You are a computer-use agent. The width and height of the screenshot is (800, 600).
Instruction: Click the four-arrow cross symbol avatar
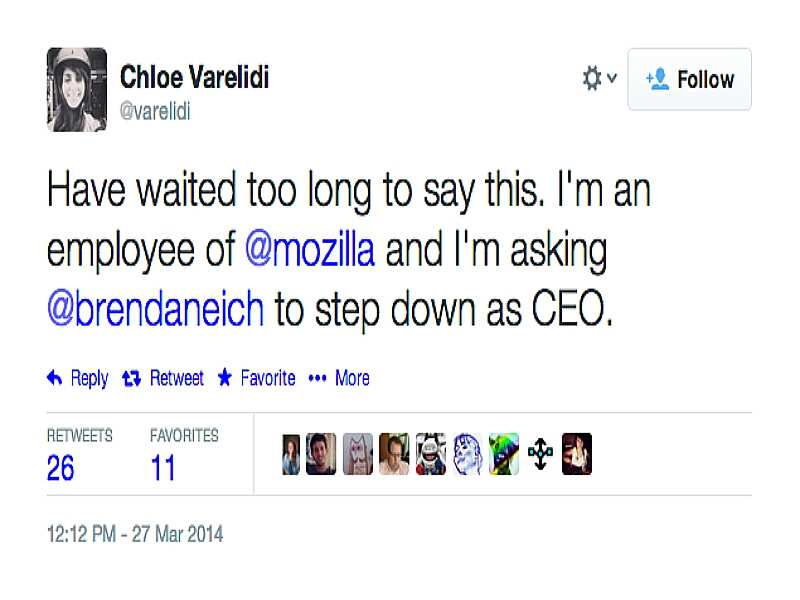point(540,454)
